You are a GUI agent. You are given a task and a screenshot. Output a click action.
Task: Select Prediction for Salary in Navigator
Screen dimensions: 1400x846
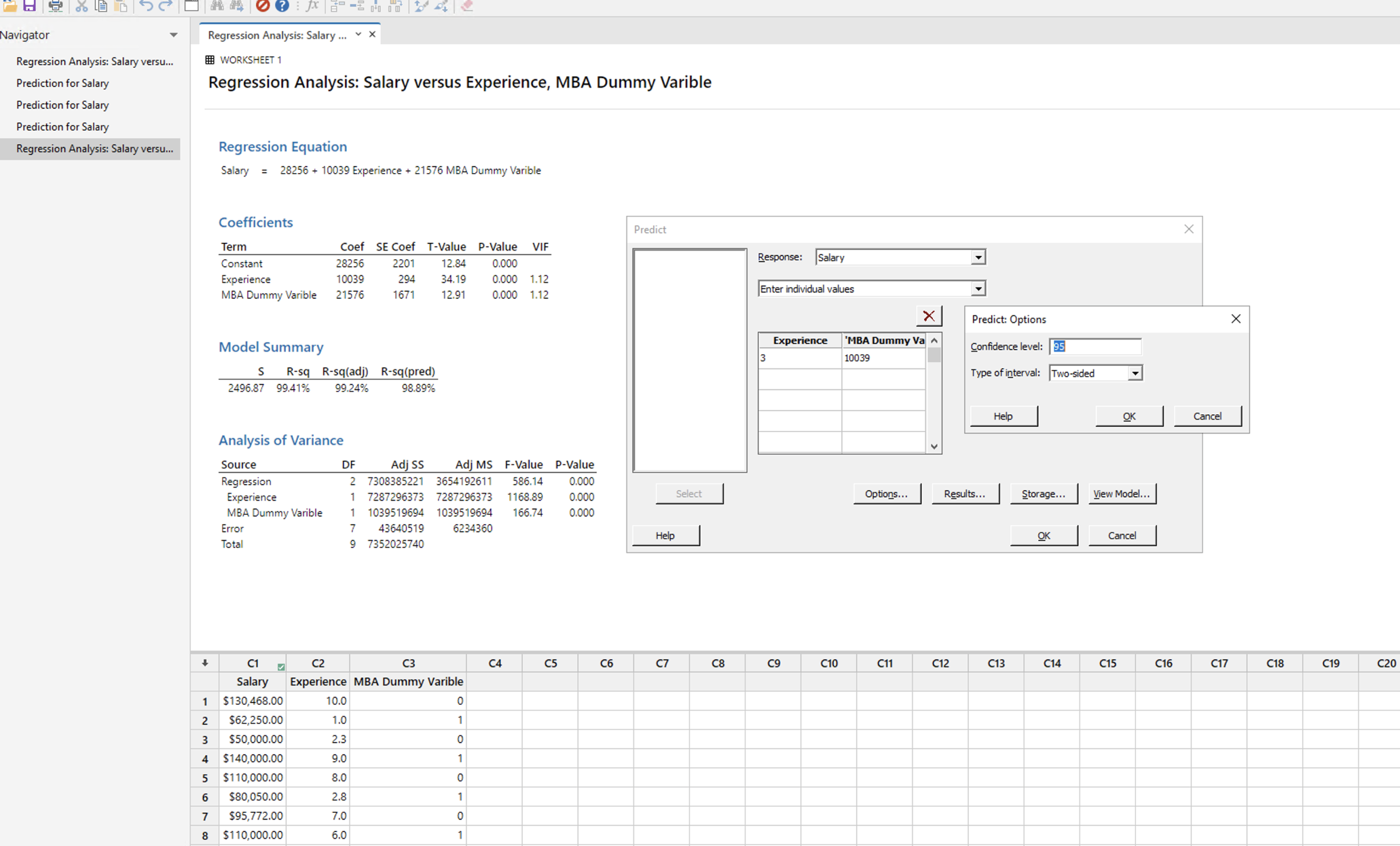(x=62, y=83)
